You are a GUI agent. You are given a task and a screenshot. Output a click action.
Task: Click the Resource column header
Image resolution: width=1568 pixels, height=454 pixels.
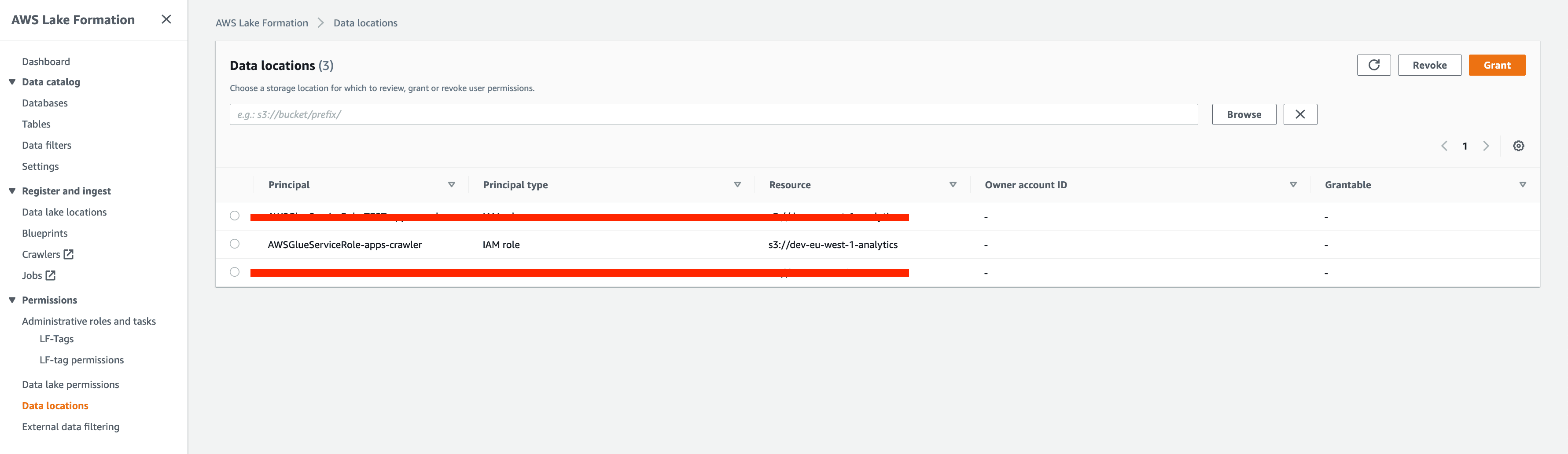click(x=789, y=185)
